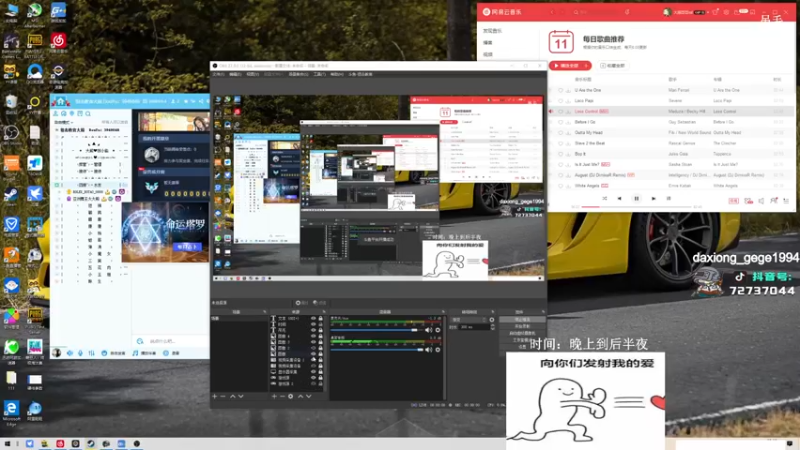Pop out OBS Audio Mixer dock panel icon
Image resolution: width=800 pixels, height=450 pixels.
pyautogui.click(x=443, y=312)
